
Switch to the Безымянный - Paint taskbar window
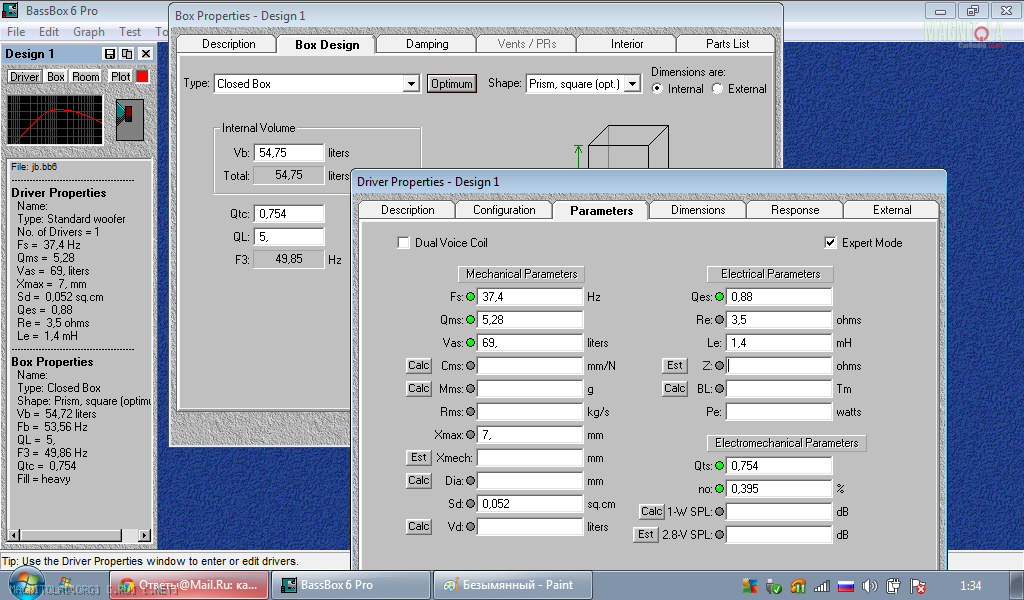[x=513, y=585]
